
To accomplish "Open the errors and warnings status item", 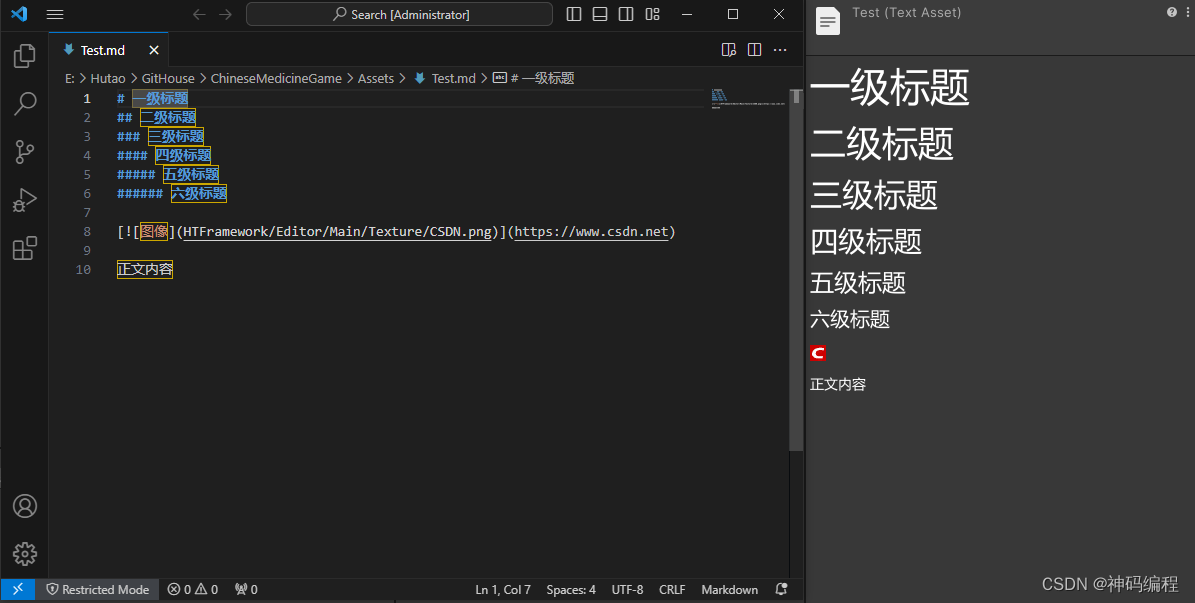I will click(x=193, y=589).
